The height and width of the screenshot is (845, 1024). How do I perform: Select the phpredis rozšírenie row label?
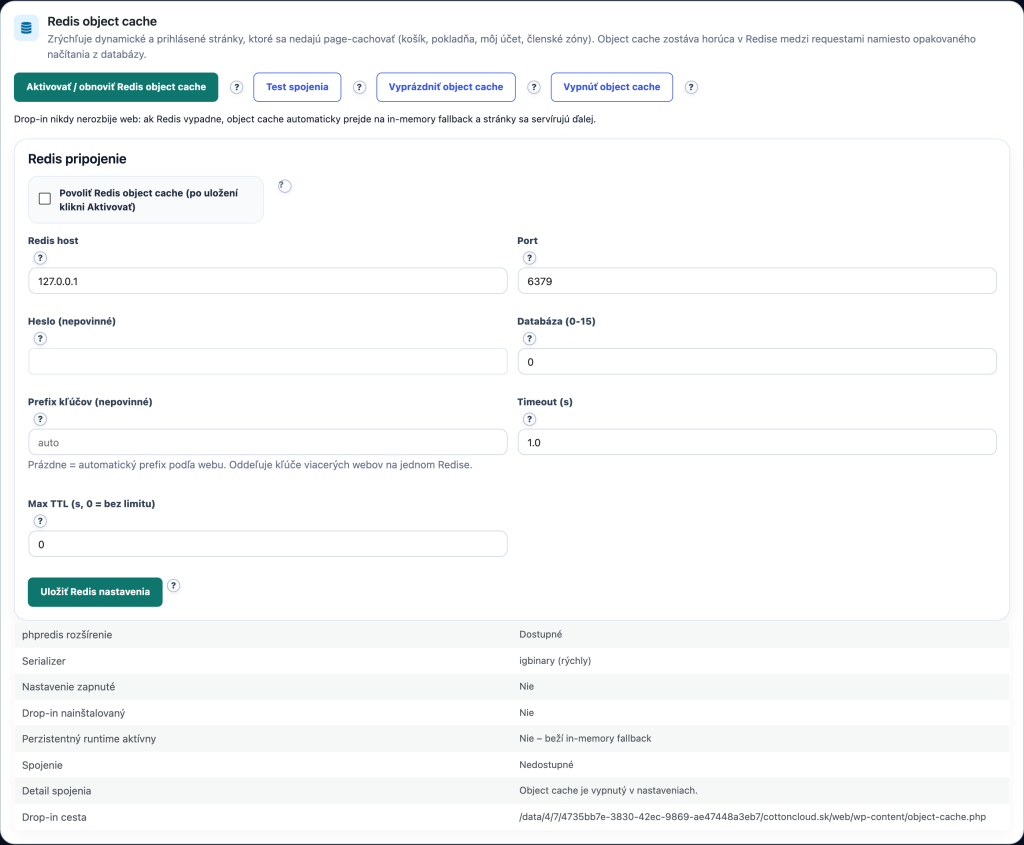coord(67,635)
